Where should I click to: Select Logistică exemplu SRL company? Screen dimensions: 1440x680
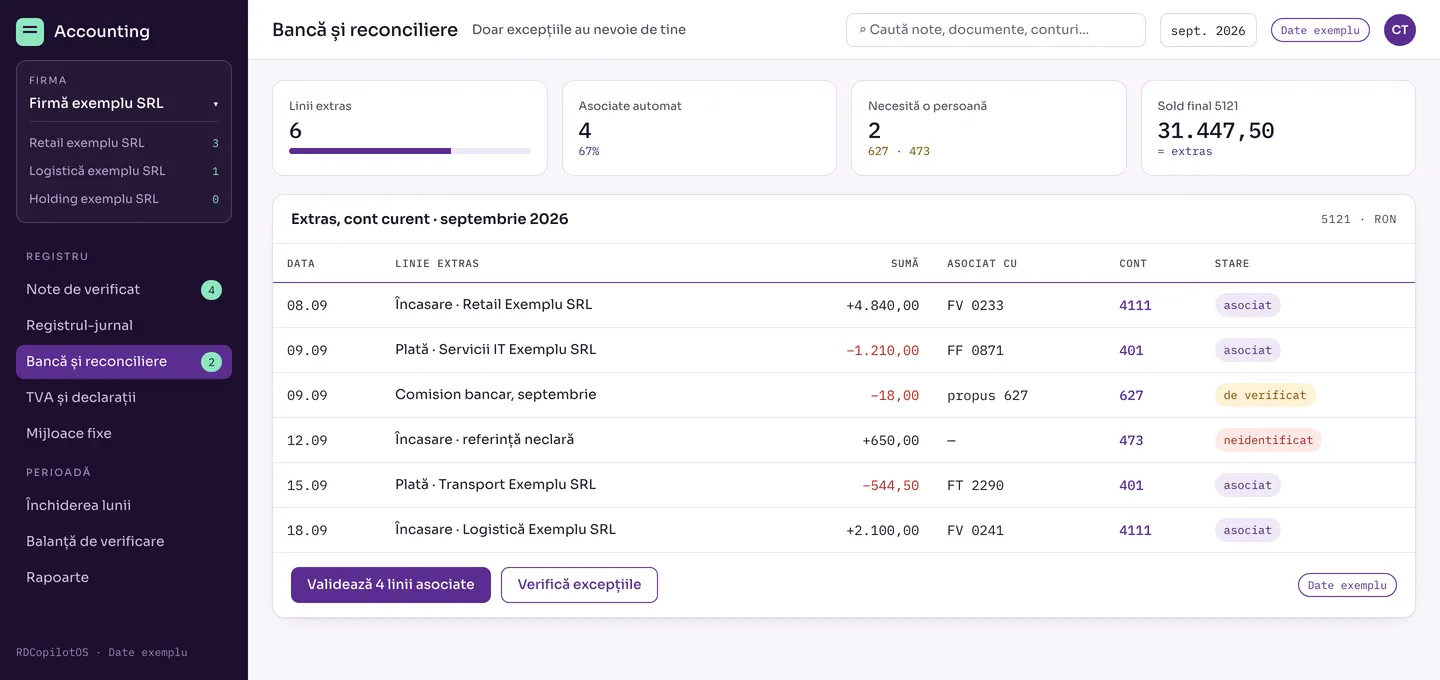[x=124, y=171]
